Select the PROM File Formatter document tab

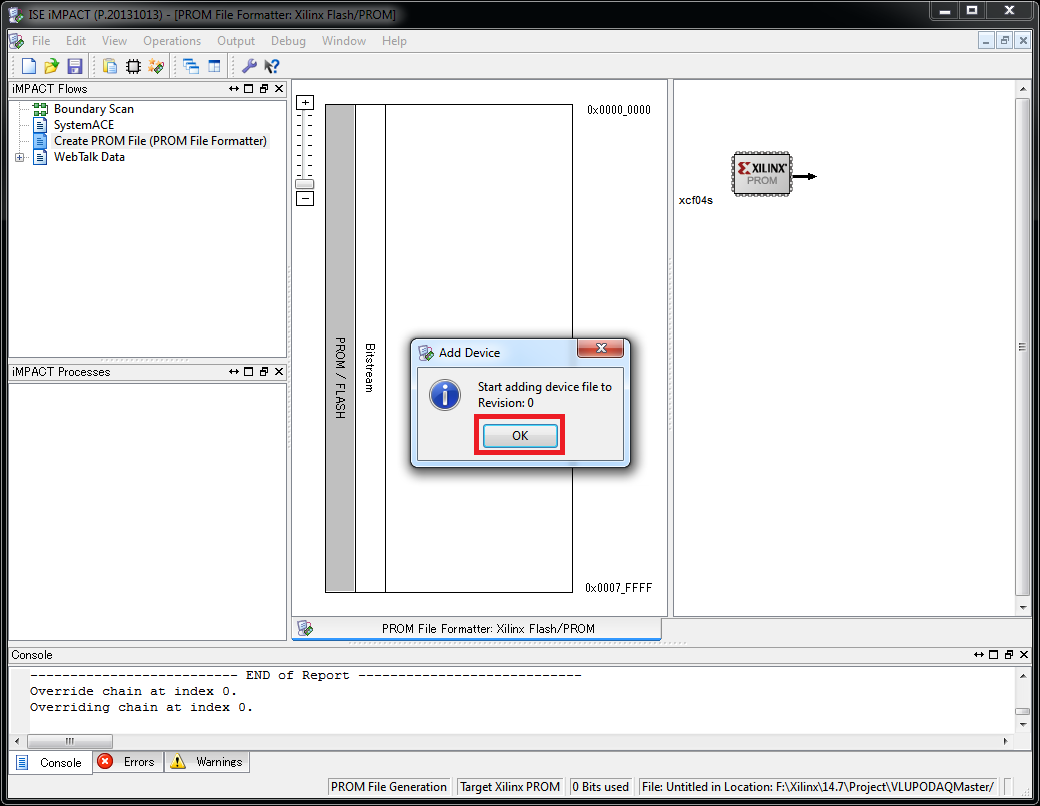(477, 629)
